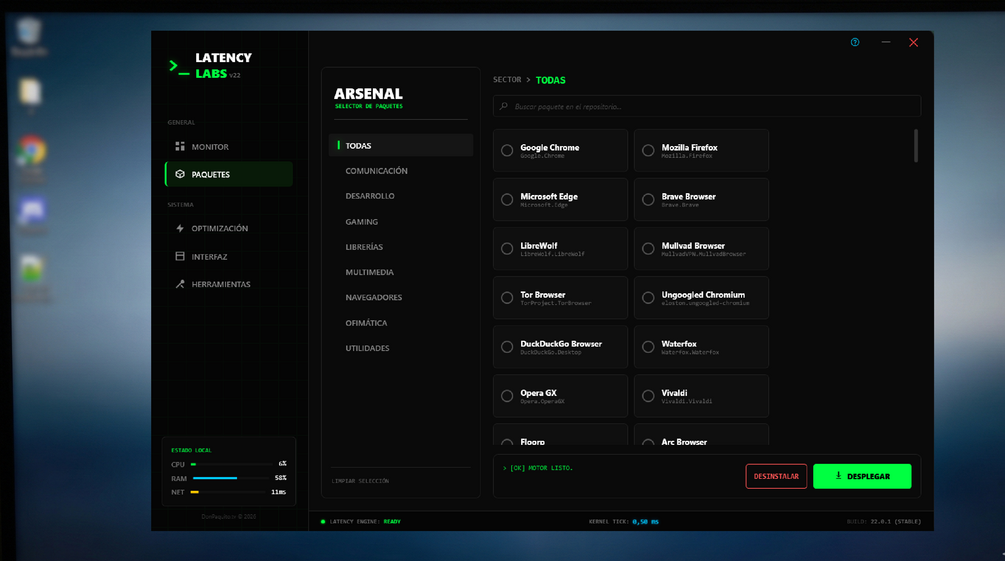Click the Optimización lightning icon
Viewport: 1005px width, 561px height.
[x=180, y=228]
